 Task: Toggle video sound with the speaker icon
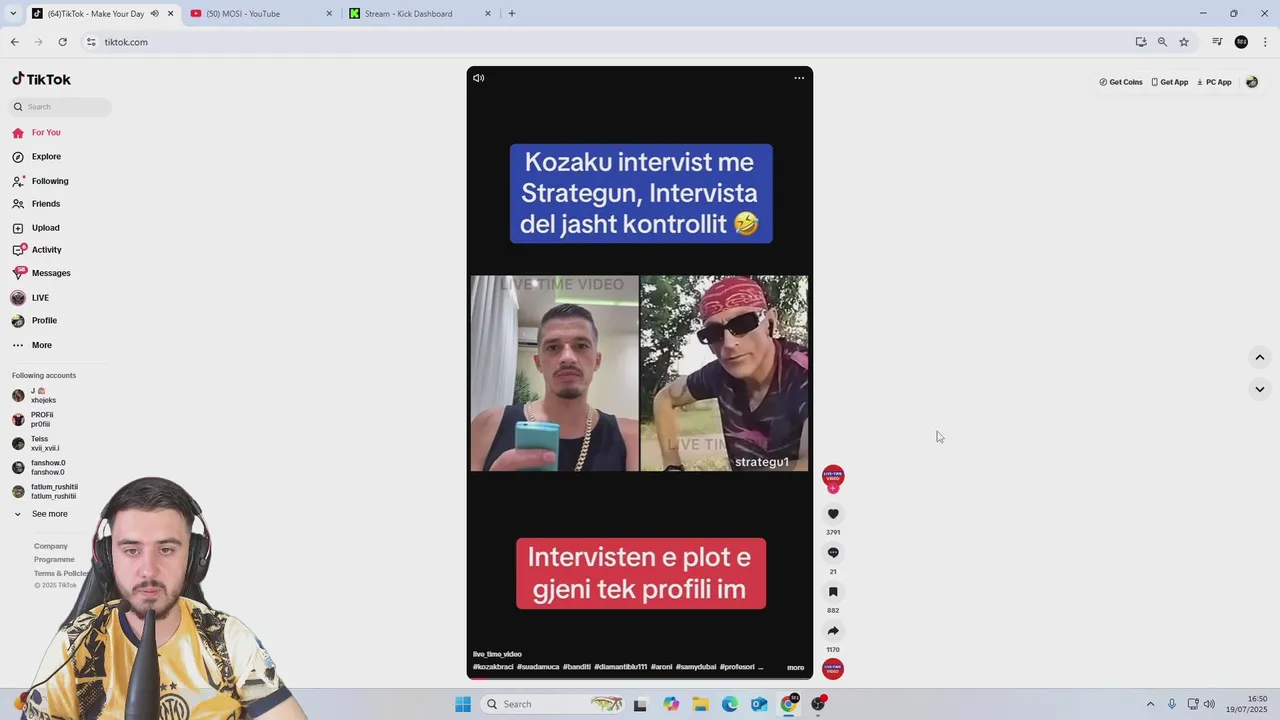pyautogui.click(x=479, y=78)
